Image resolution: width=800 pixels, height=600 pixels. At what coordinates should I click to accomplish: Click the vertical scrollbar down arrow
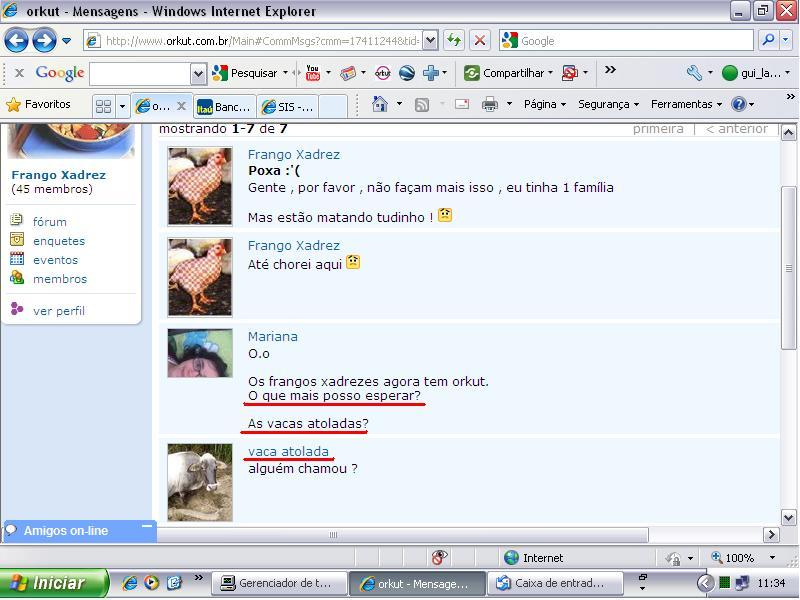click(x=788, y=517)
